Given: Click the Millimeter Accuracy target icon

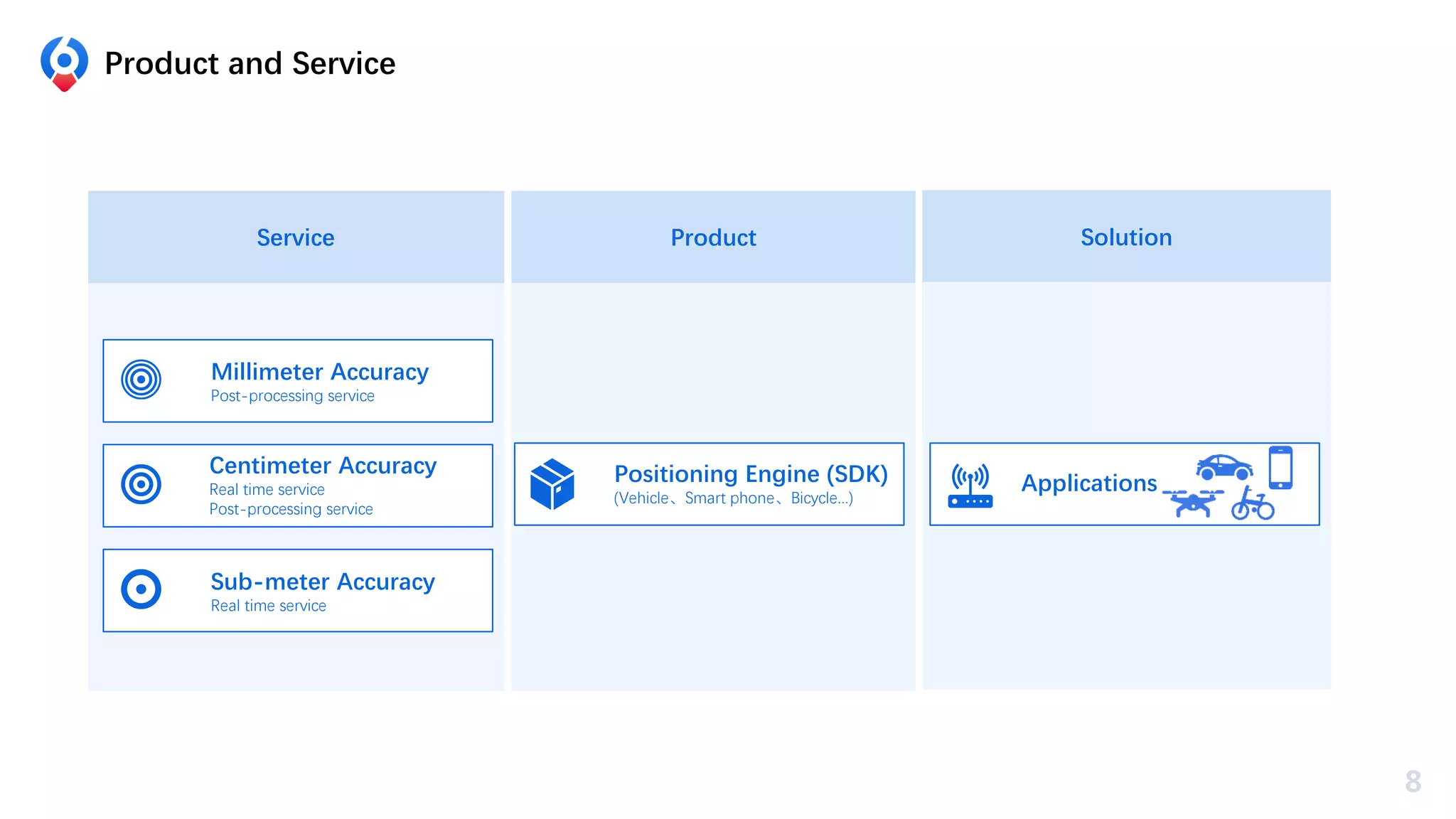Looking at the screenshot, I should [x=141, y=380].
